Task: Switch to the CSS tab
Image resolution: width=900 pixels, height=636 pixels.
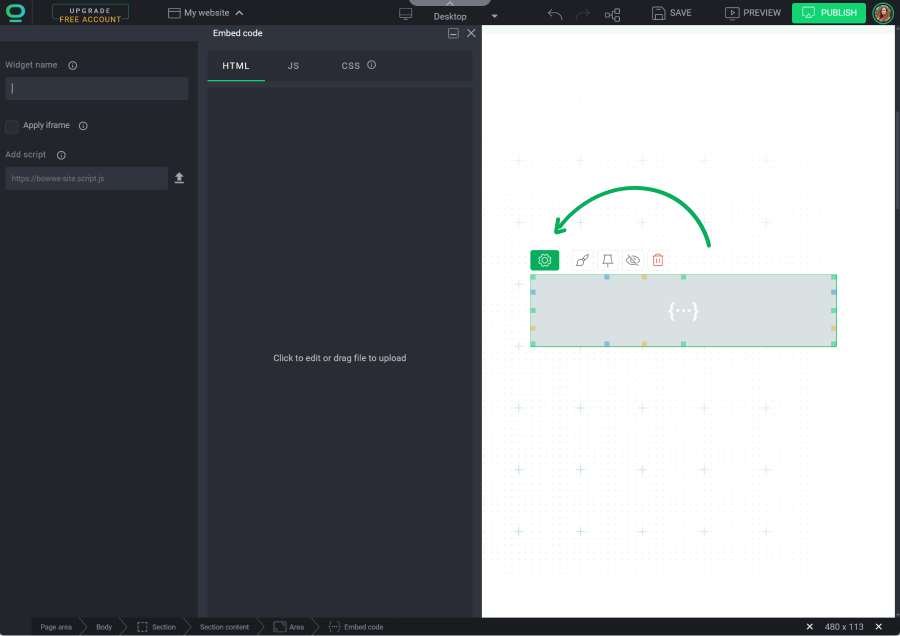Action: point(350,66)
